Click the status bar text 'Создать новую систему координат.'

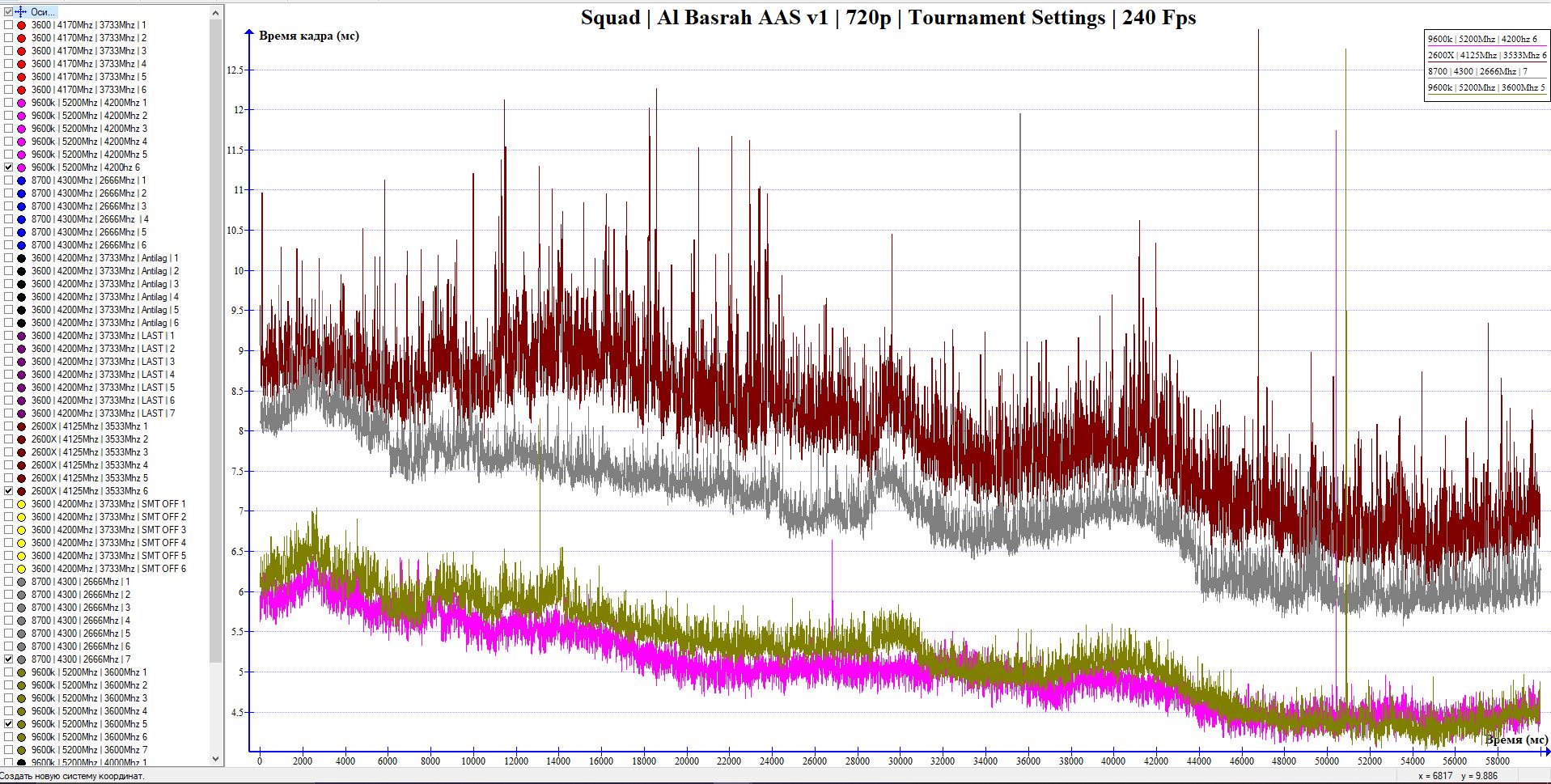[73, 776]
